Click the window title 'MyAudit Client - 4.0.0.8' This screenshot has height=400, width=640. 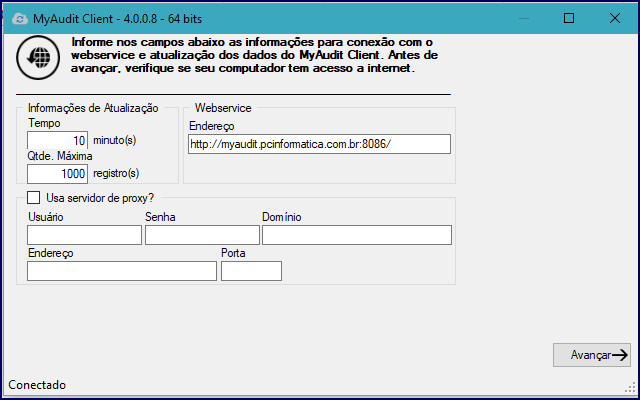(x=95, y=19)
